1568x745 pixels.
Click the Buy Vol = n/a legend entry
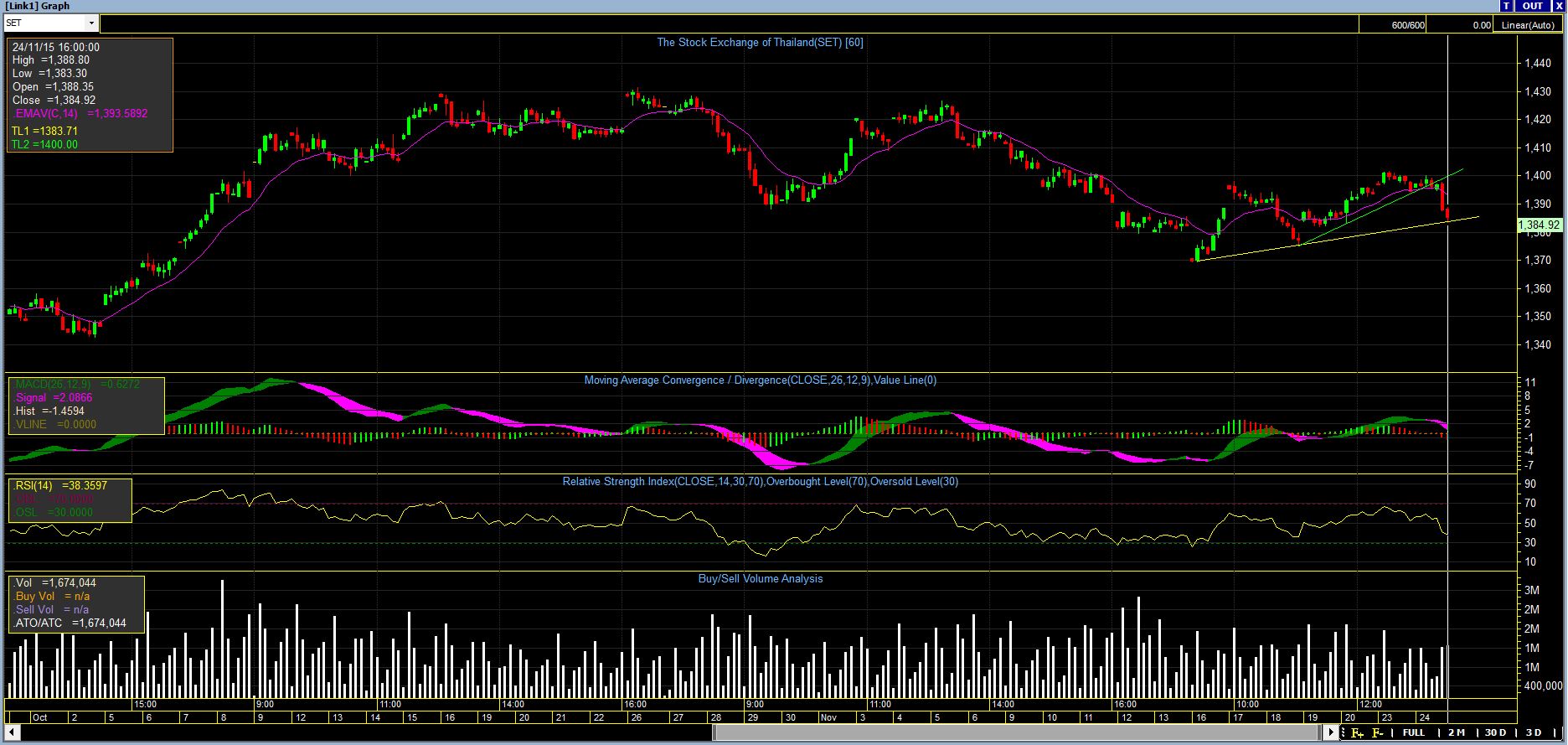52,596
